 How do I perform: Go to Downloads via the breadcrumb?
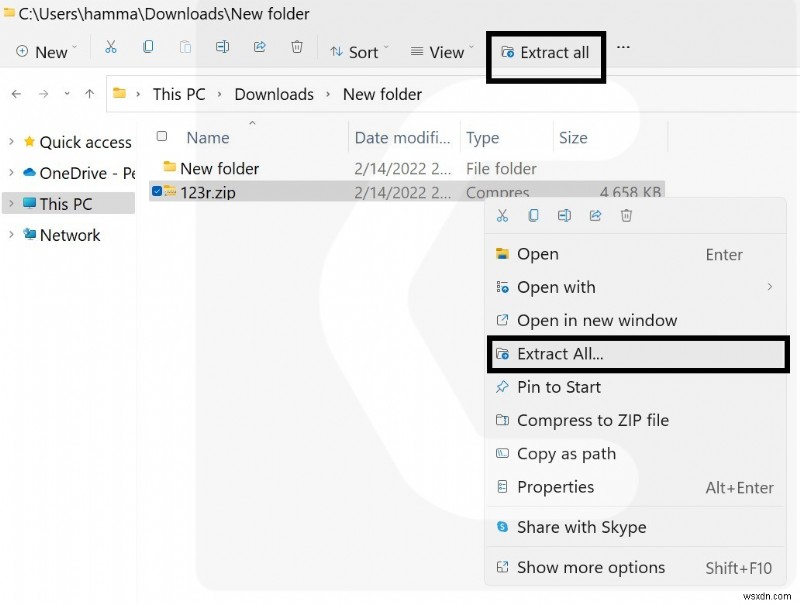(273, 94)
